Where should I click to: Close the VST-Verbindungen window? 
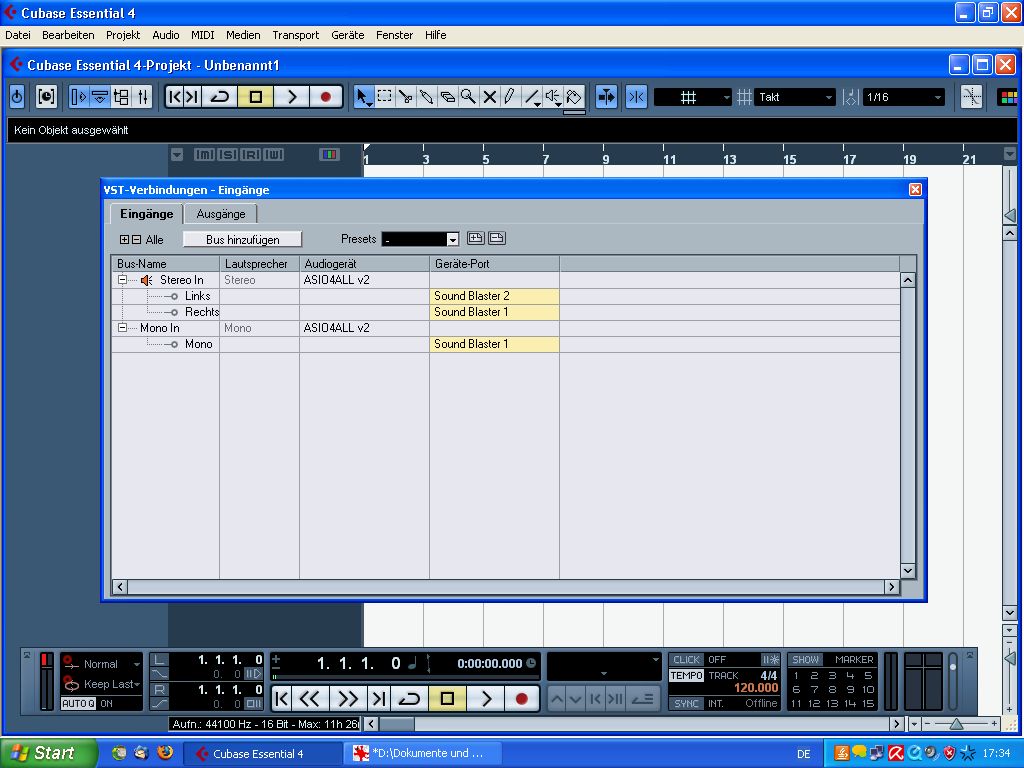(915, 189)
